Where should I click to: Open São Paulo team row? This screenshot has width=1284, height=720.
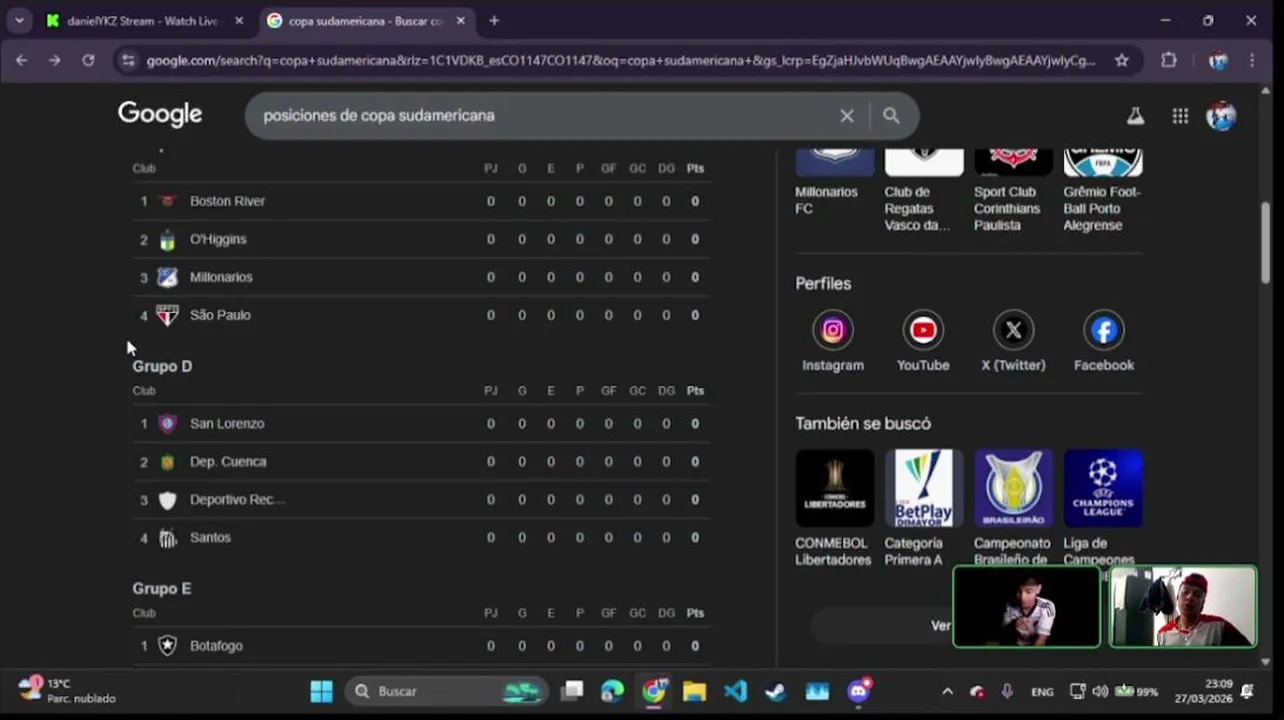420,315
